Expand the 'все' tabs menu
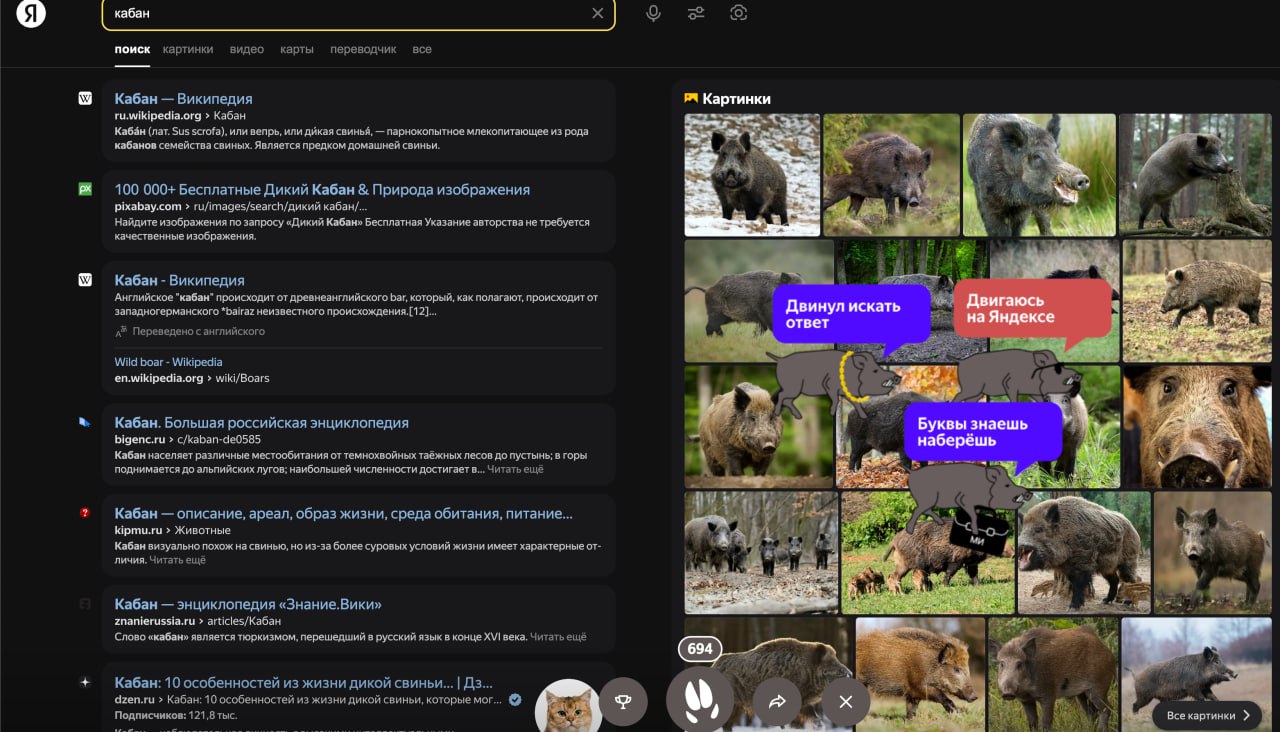Image resolution: width=1280 pixels, height=732 pixels. point(422,48)
